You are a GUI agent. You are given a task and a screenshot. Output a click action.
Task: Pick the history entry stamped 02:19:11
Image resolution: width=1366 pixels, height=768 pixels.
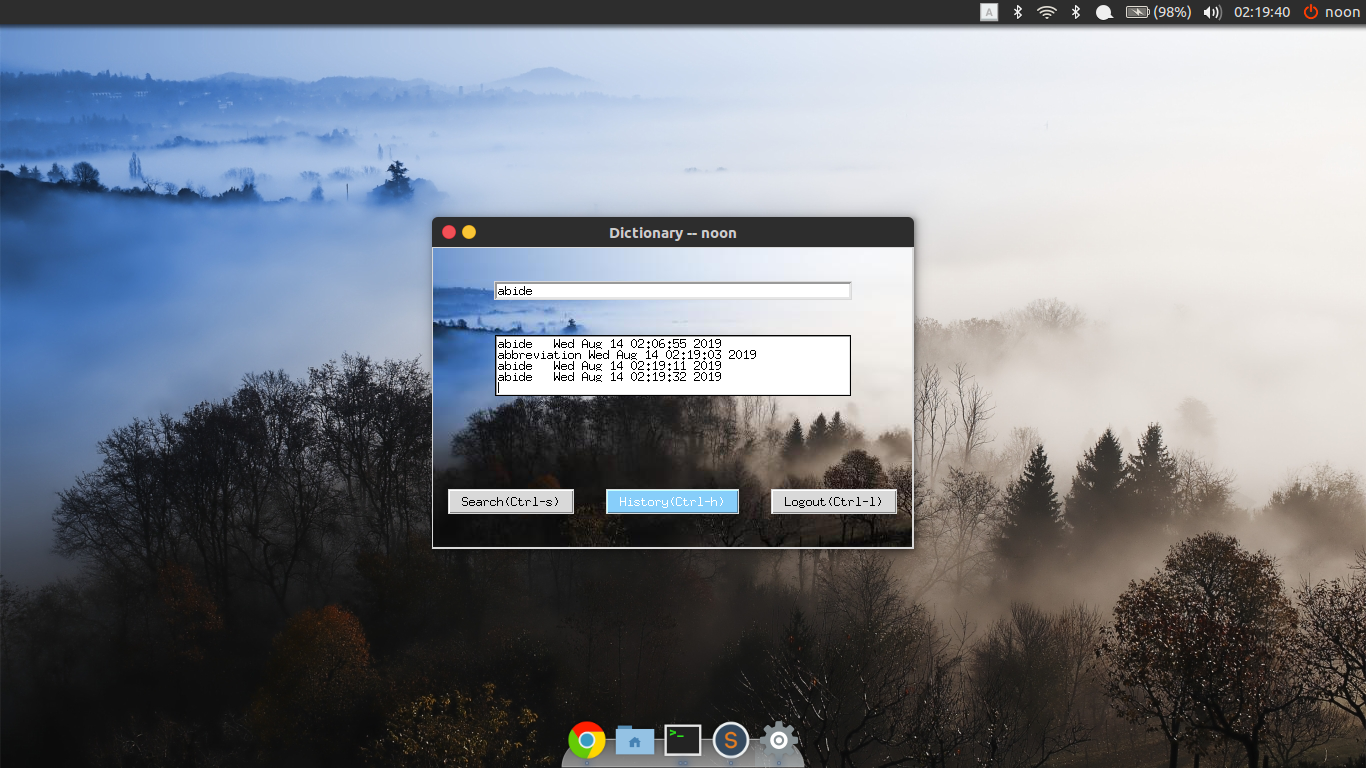coord(609,366)
